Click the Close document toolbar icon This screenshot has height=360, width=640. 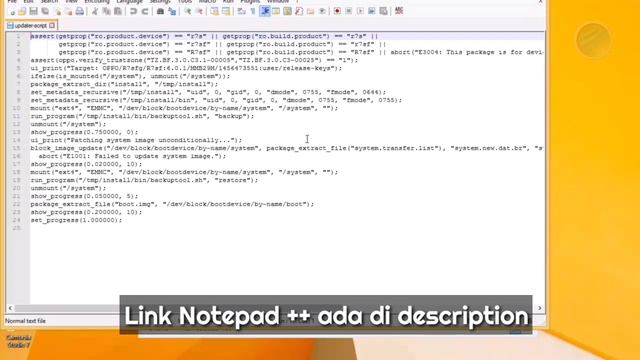(x=58, y=11)
